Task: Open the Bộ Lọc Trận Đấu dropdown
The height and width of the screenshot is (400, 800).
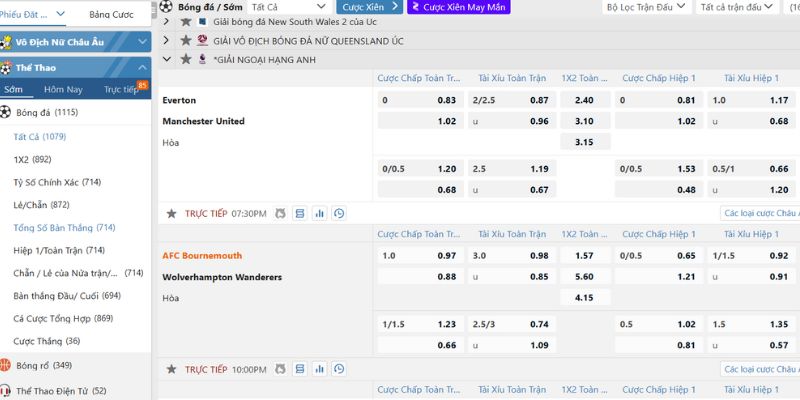Action: [x=646, y=7]
